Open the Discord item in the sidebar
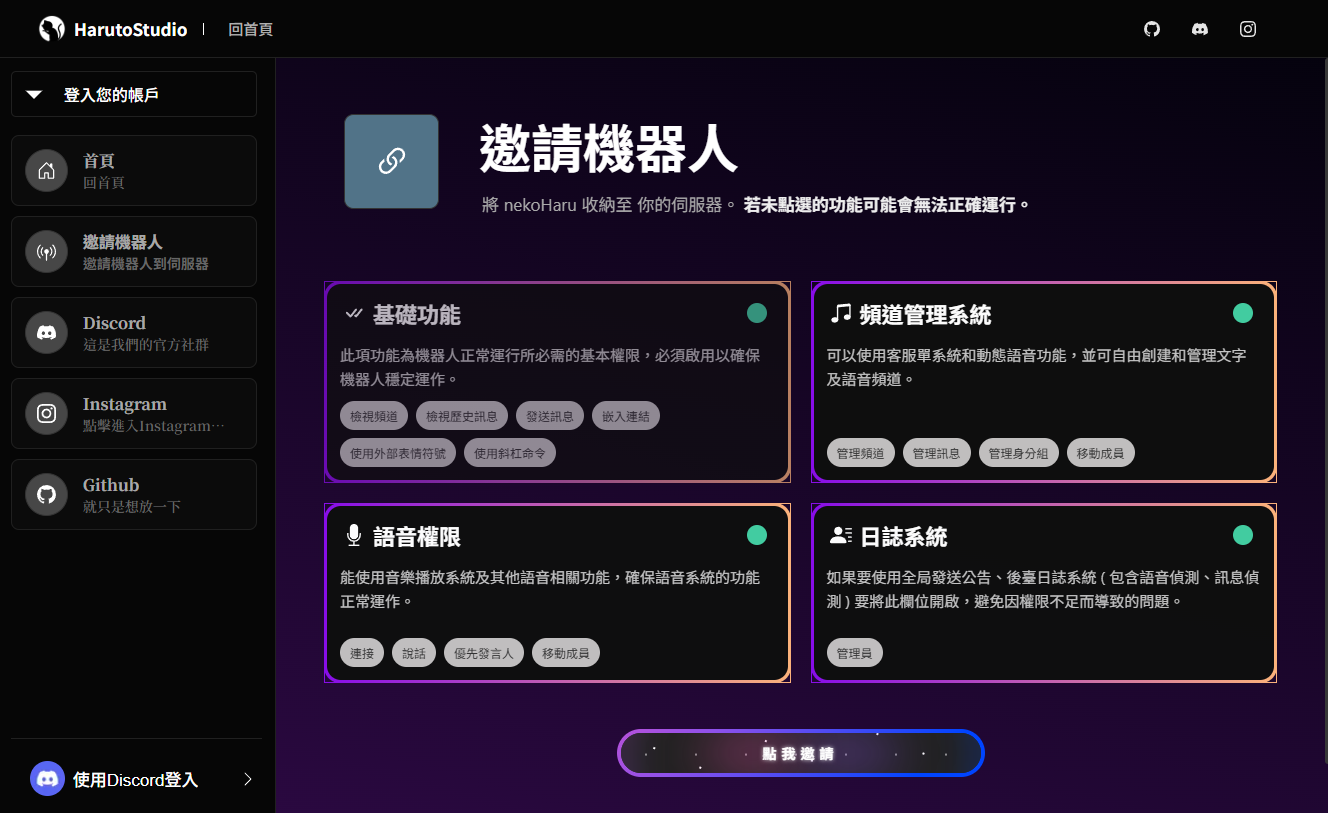1328x813 pixels. tap(134, 333)
